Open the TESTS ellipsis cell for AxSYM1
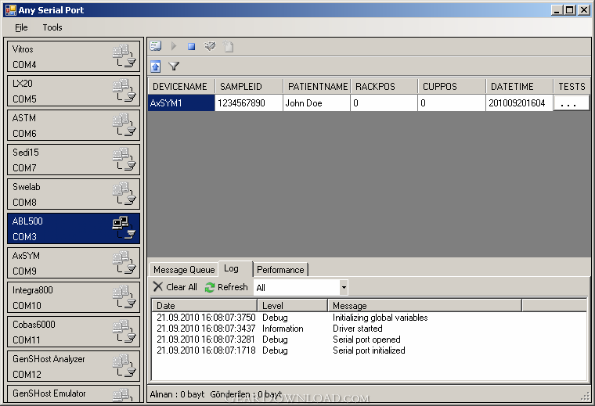This screenshot has width=595, height=406. point(570,103)
